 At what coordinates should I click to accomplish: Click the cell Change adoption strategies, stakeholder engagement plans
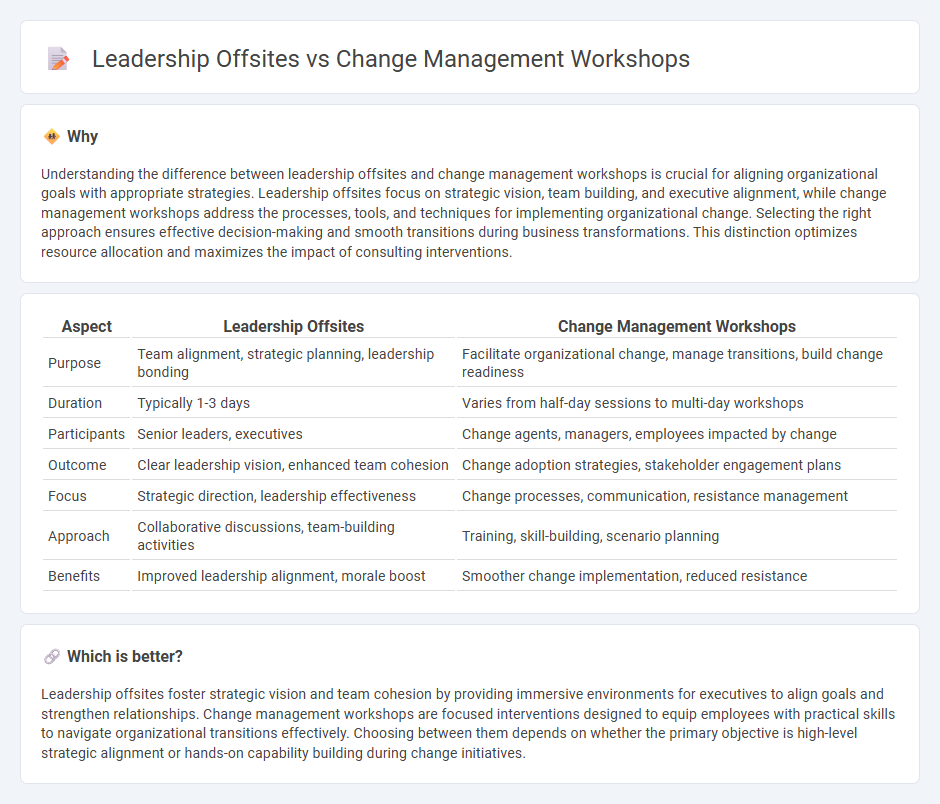point(677,465)
